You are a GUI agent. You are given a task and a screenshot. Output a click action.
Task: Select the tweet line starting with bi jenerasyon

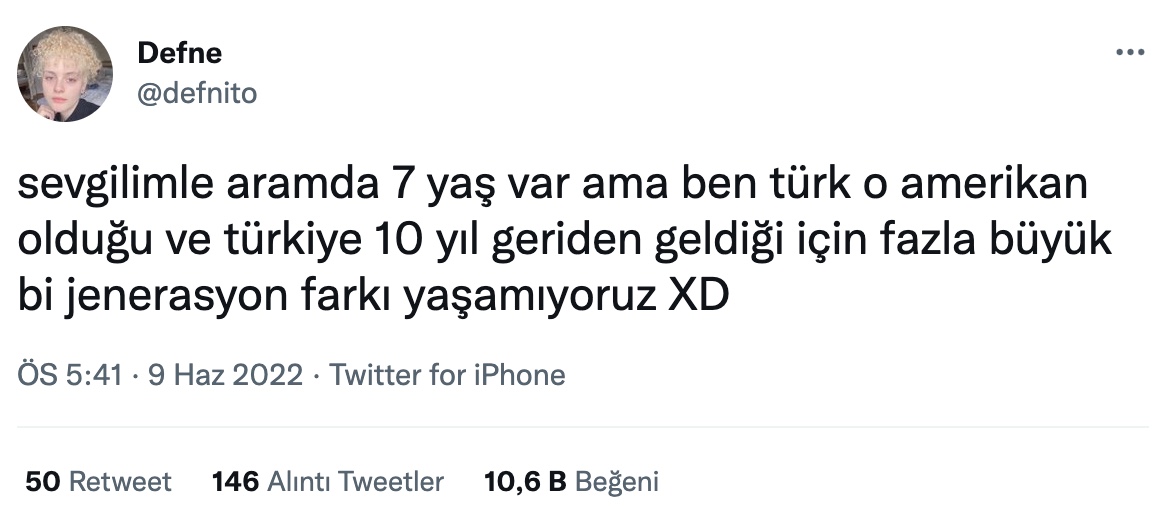(x=373, y=296)
